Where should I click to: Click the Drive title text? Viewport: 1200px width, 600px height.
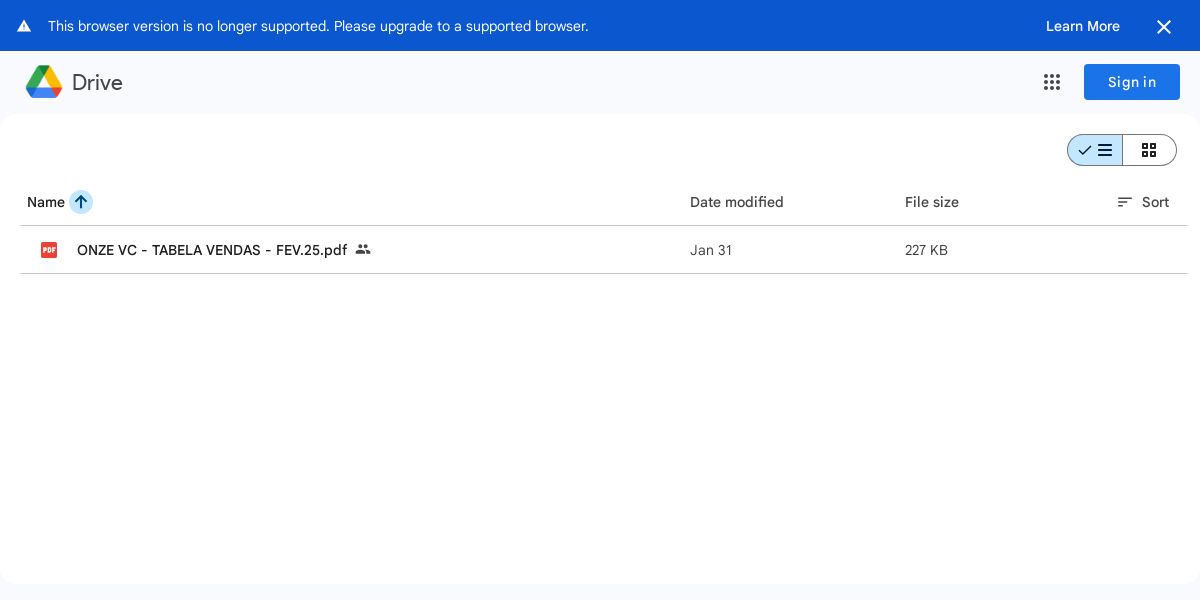click(x=97, y=82)
